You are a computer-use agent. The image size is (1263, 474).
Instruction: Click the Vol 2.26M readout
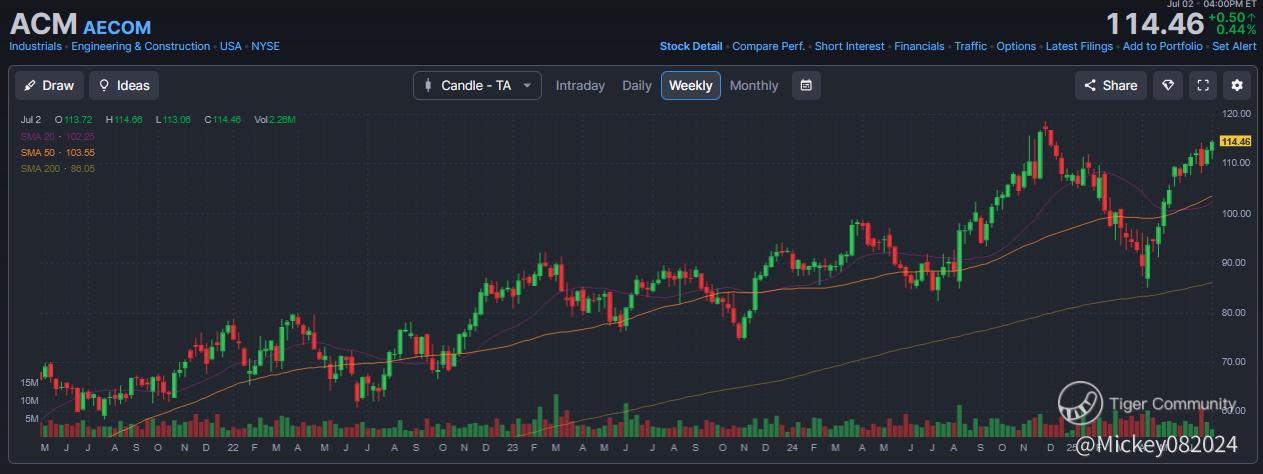click(x=274, y=120)
